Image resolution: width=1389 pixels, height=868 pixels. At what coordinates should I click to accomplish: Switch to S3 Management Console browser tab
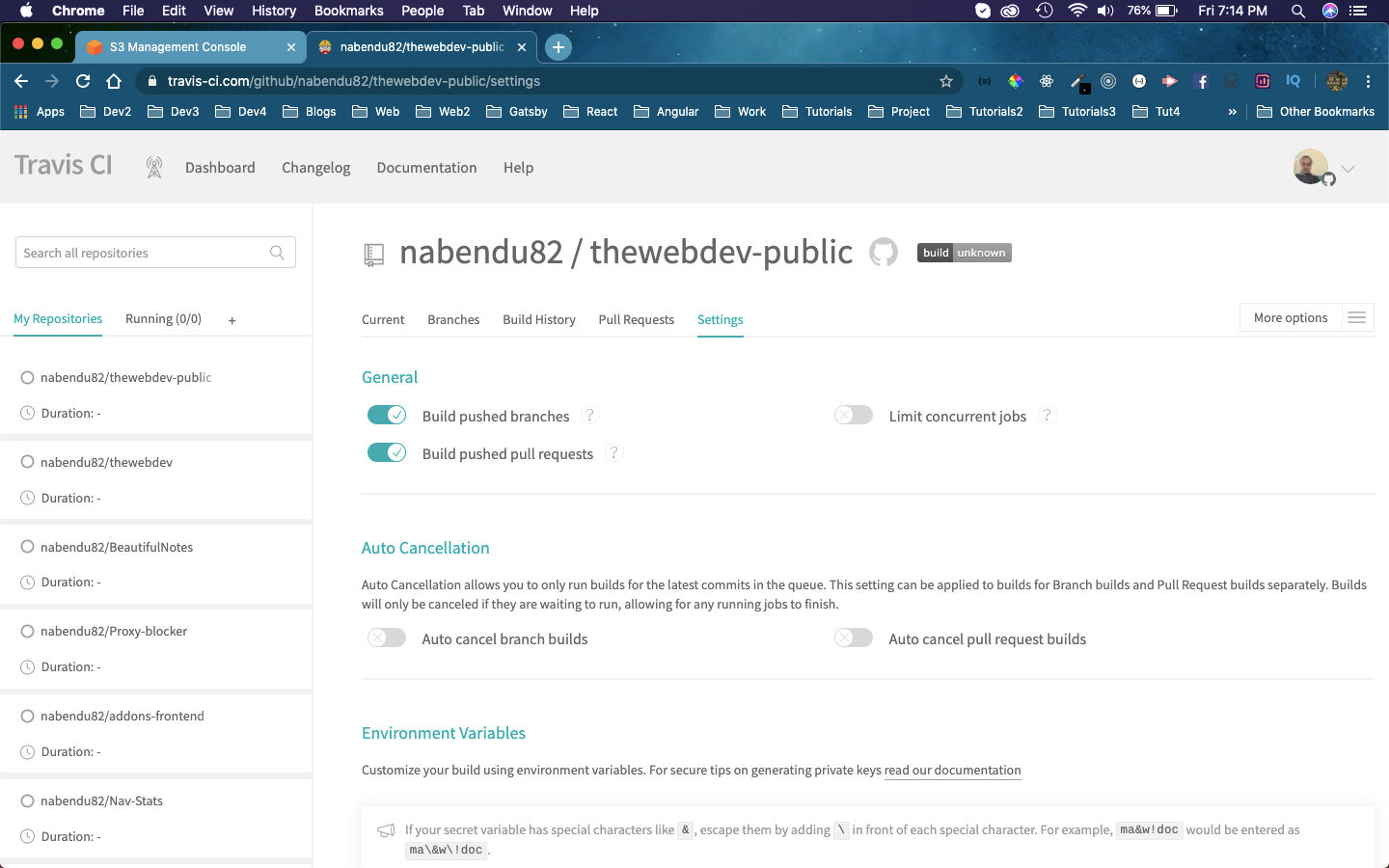[191, 46]
